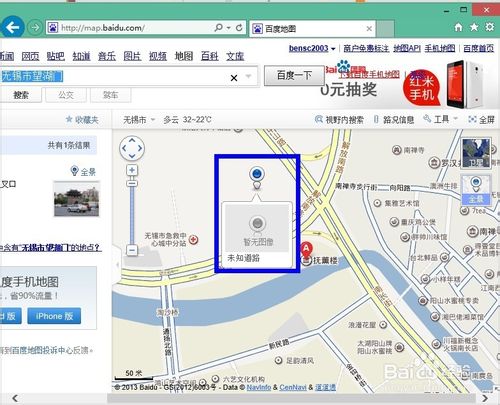Open the favorites star icon
Image resolution: width=500 pixels, height=405 pixels.
[x=474, y=27]
